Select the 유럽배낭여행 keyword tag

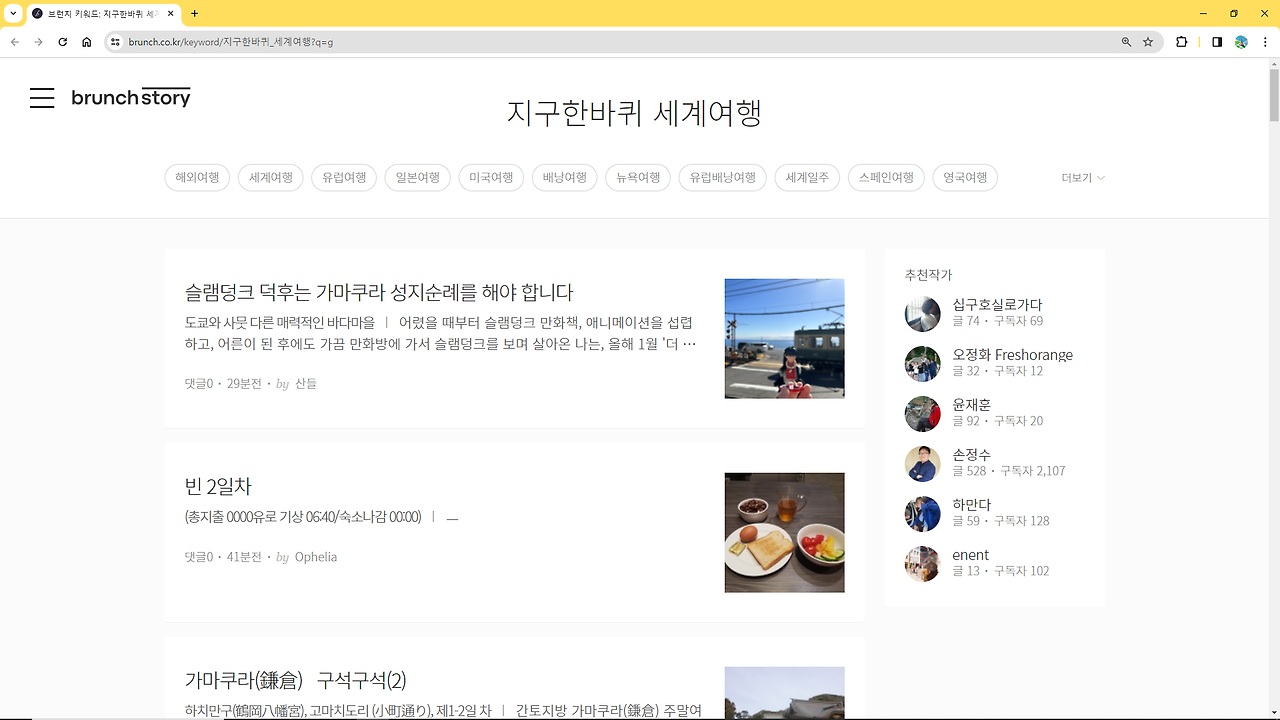click(x=723, y=178)
